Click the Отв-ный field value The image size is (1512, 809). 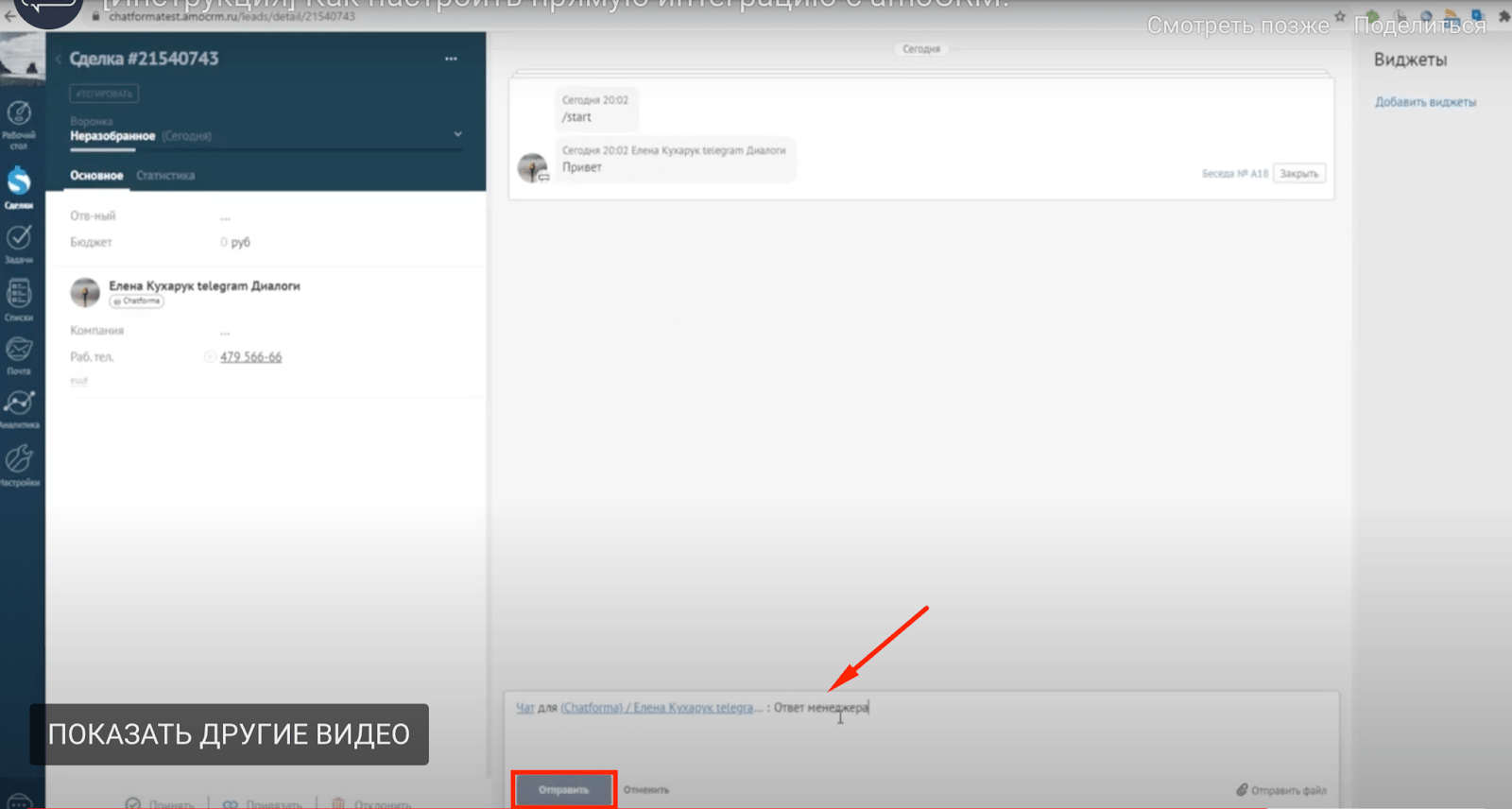coord(225,216)
